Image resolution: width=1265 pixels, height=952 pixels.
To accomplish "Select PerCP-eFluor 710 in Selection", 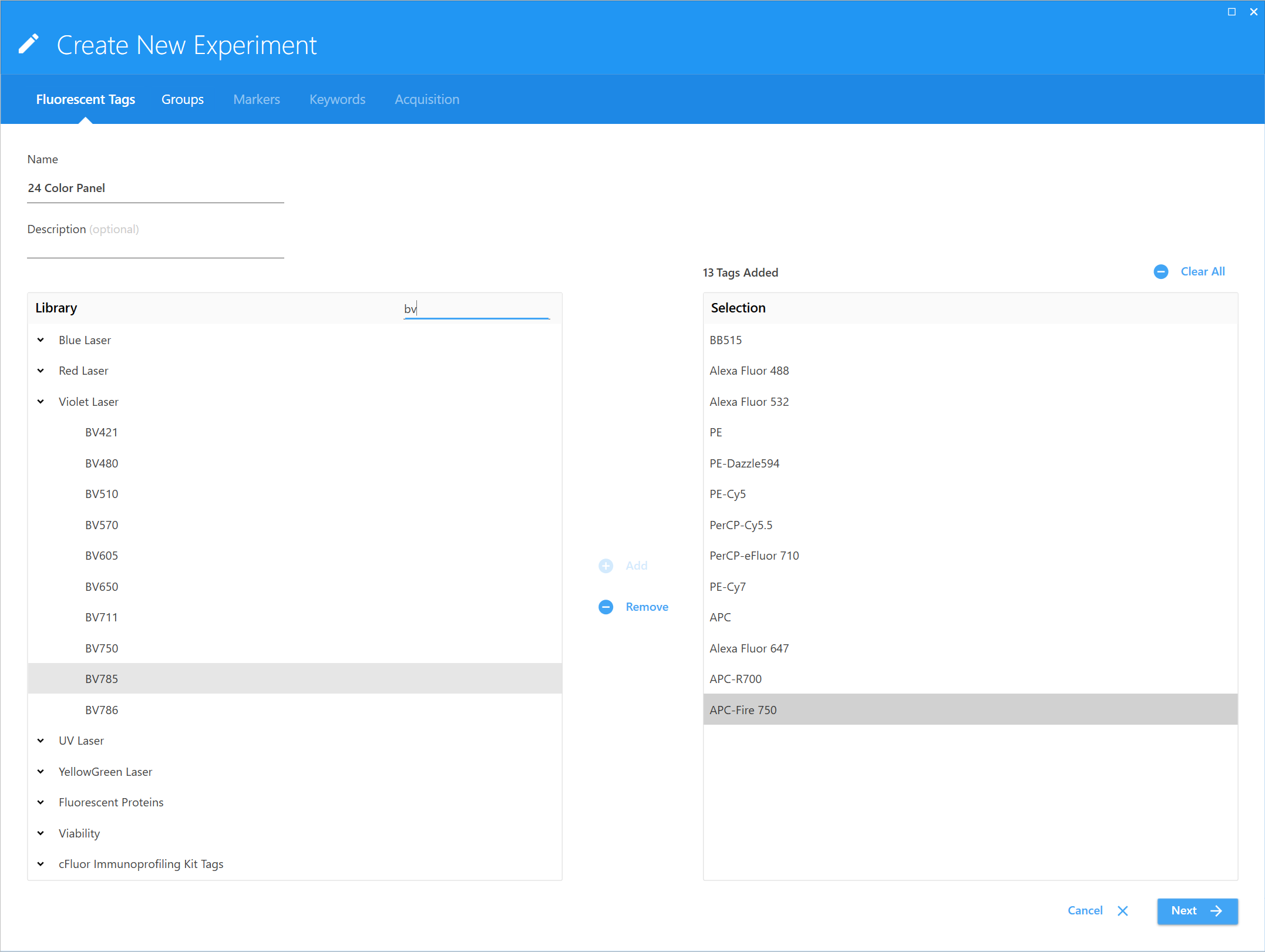I will coord(970,556).
